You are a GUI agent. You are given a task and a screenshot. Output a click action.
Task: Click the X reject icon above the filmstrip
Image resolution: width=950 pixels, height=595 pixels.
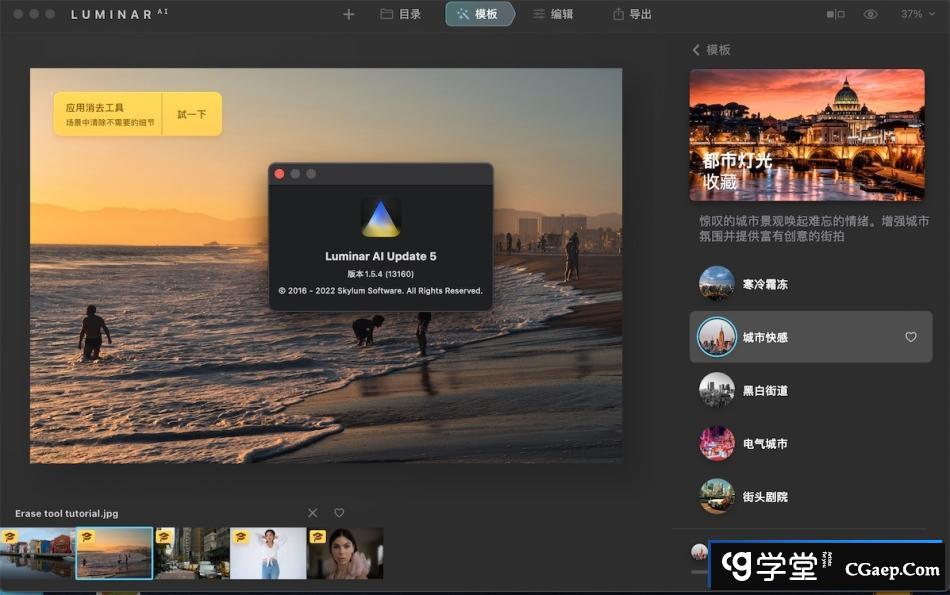313,513
